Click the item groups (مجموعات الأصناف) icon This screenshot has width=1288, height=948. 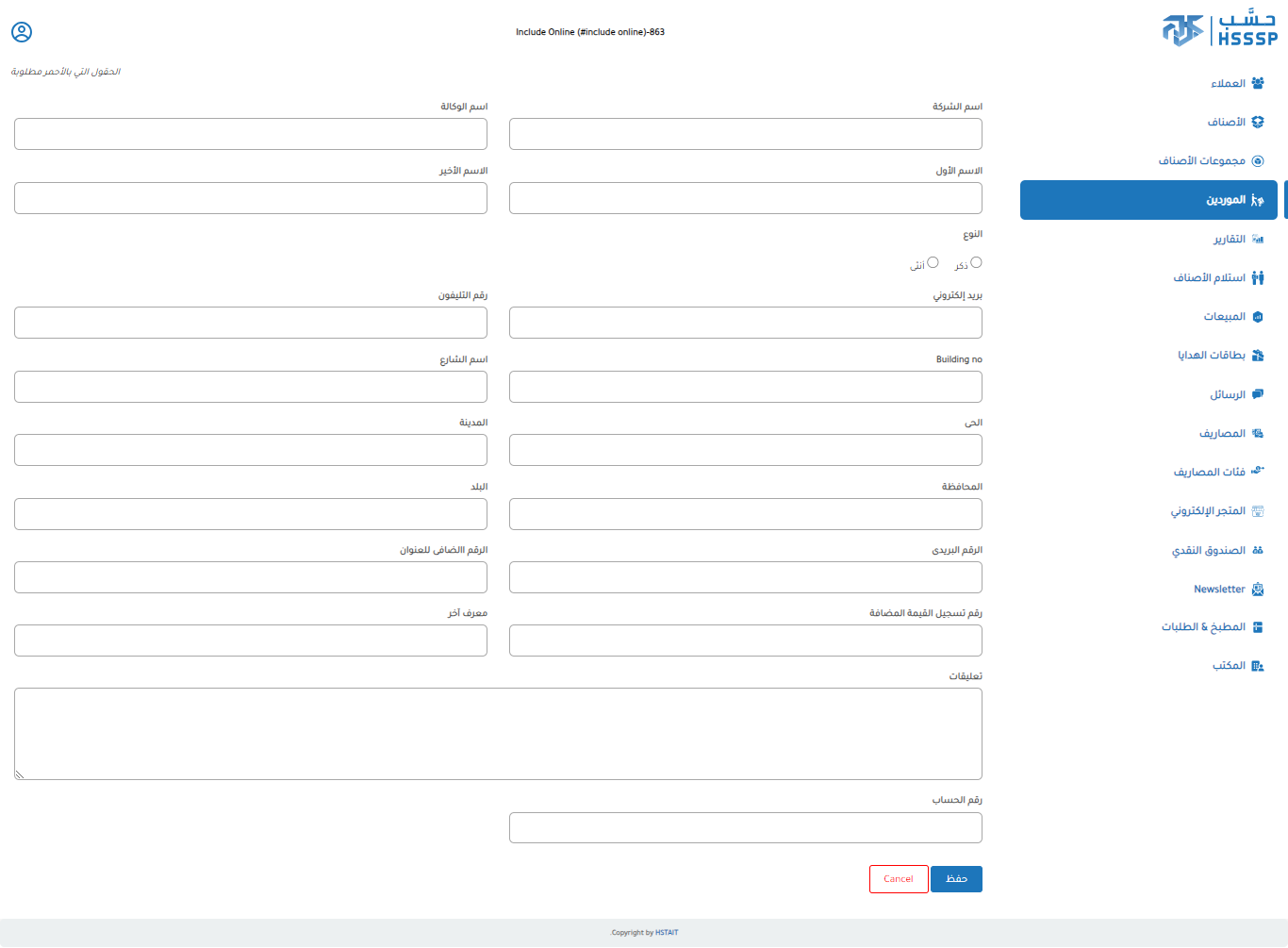(x=1257, y=161)
